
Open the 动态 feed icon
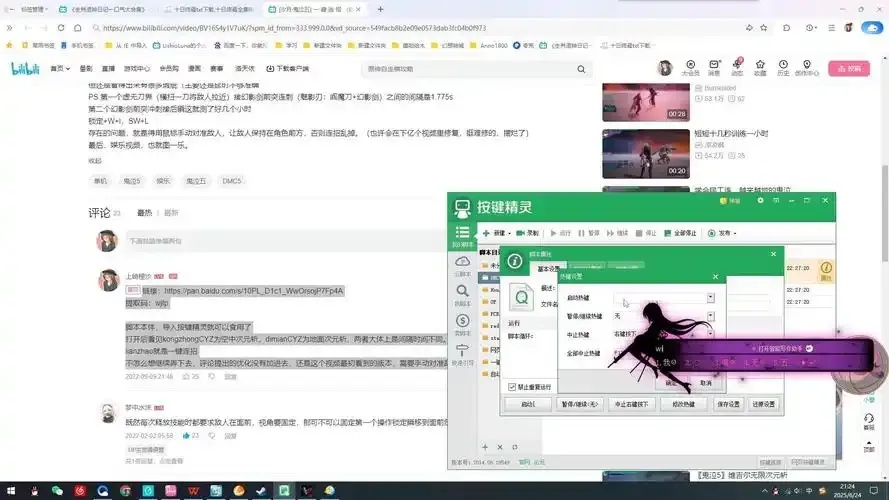pyautogui.click(x=737, y=68)
